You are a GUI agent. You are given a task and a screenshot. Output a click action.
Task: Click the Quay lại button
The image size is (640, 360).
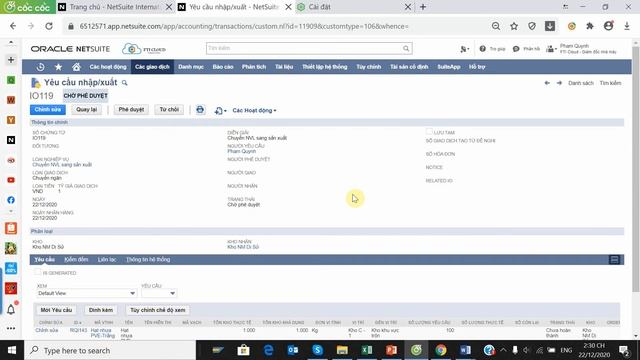pos(87,109)
